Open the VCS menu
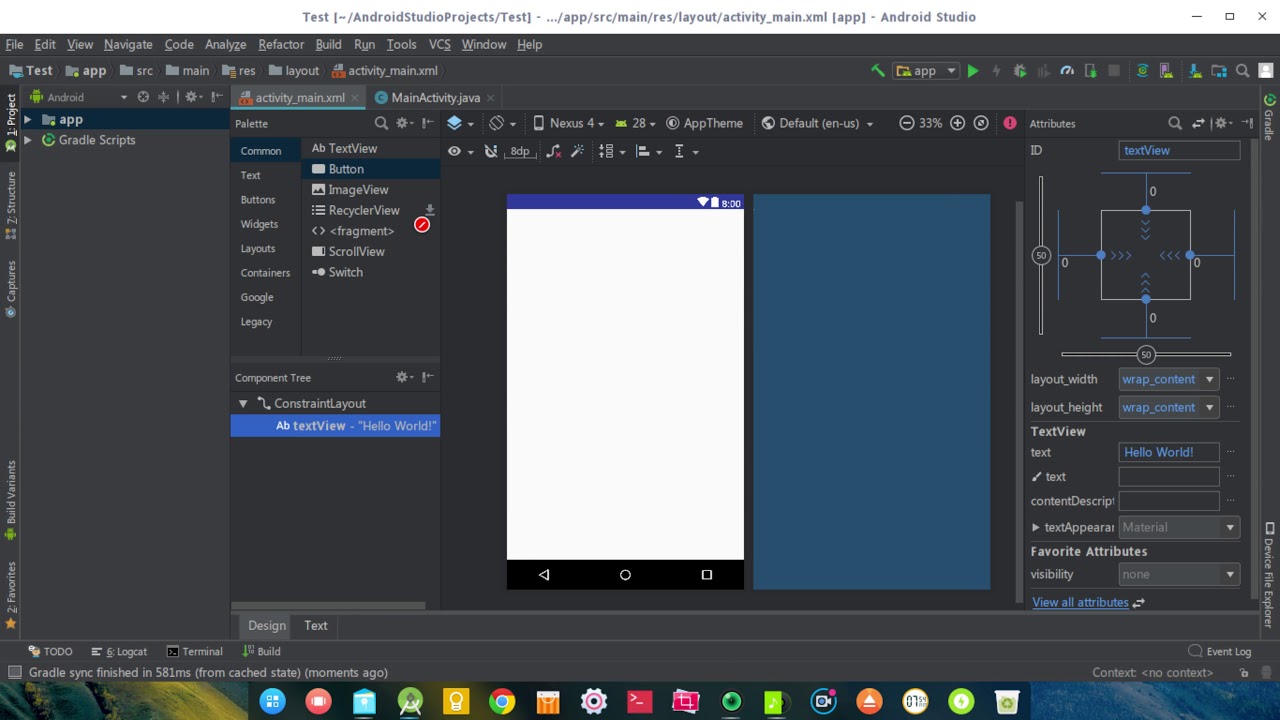Viewport: 1280px width, 720px height. [439, 44]
